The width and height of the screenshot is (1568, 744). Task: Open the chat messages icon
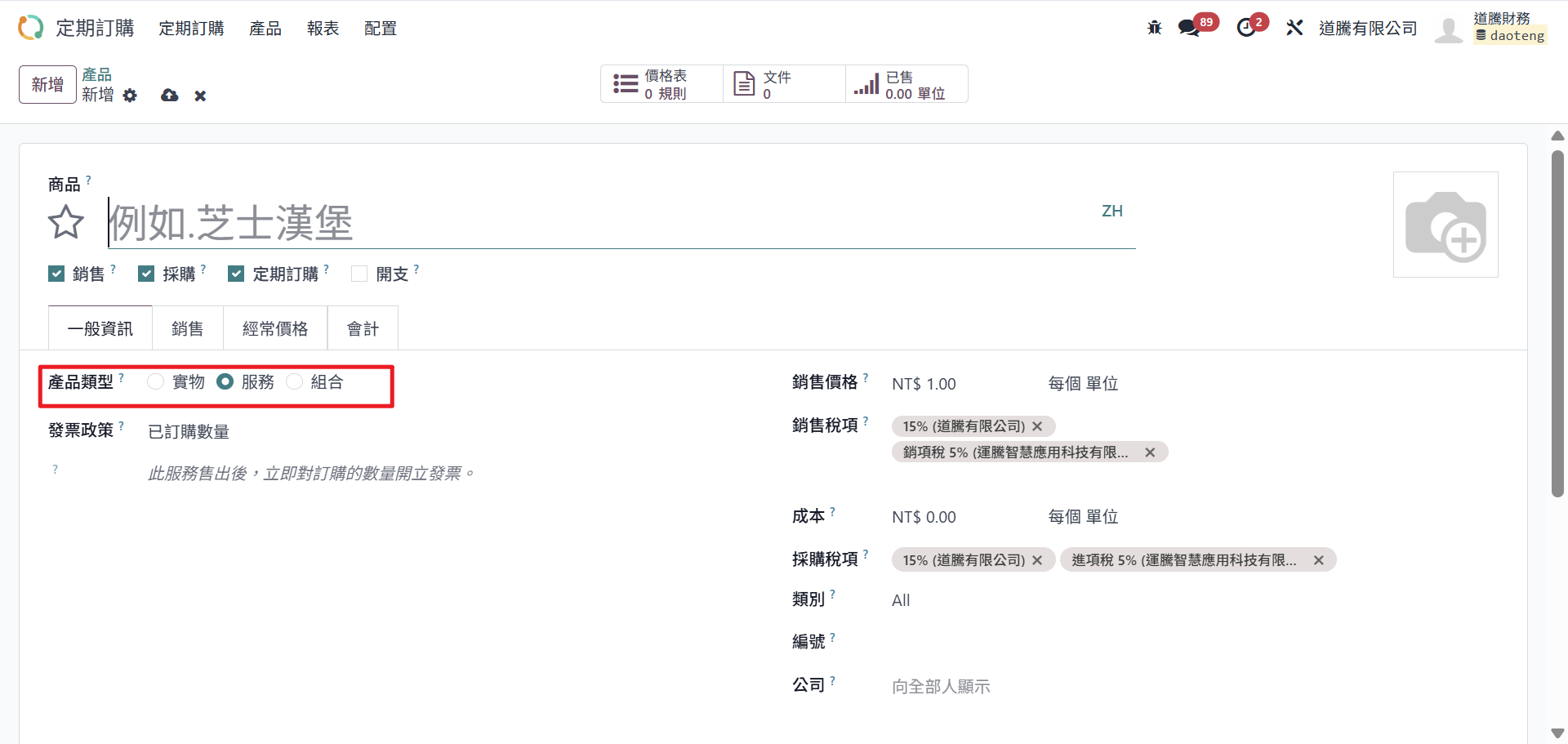click(1188, 28)
